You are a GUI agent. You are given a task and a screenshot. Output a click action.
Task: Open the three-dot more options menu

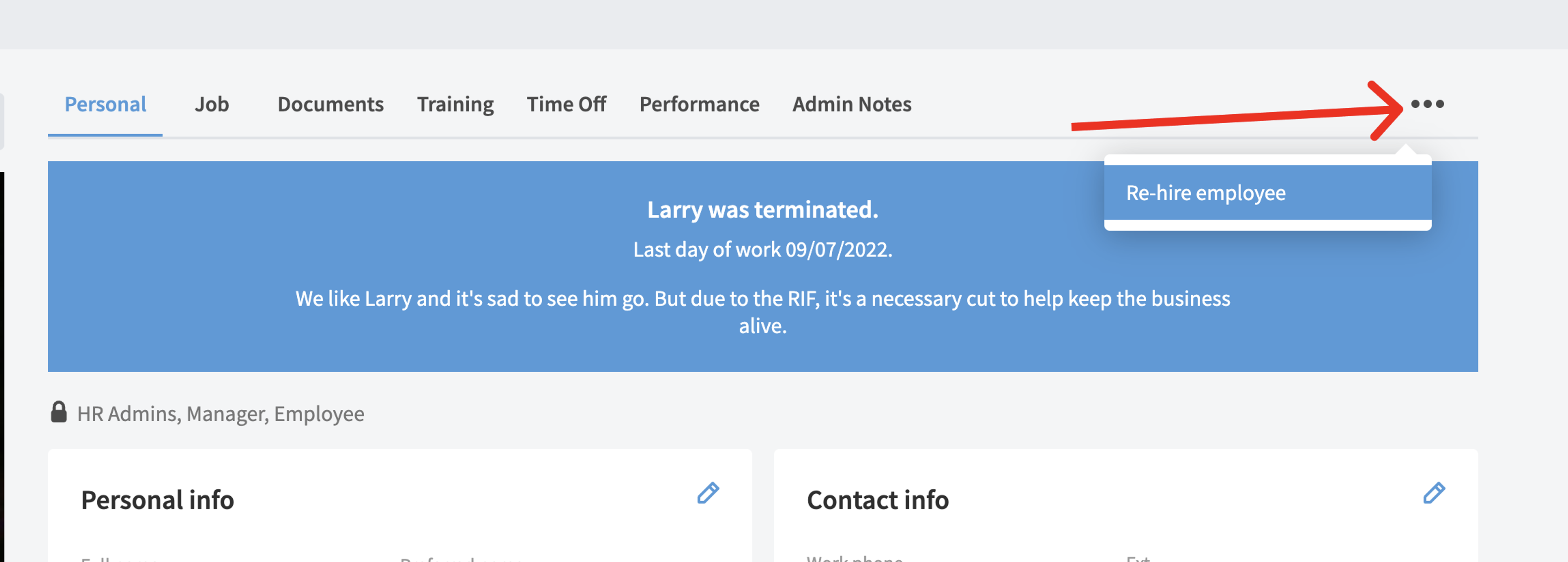click(x=1427, y=104)
